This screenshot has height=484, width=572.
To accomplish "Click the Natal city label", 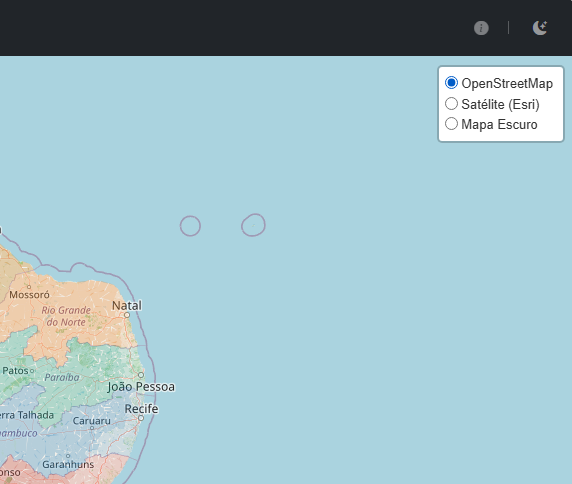I will coord(127,305).
